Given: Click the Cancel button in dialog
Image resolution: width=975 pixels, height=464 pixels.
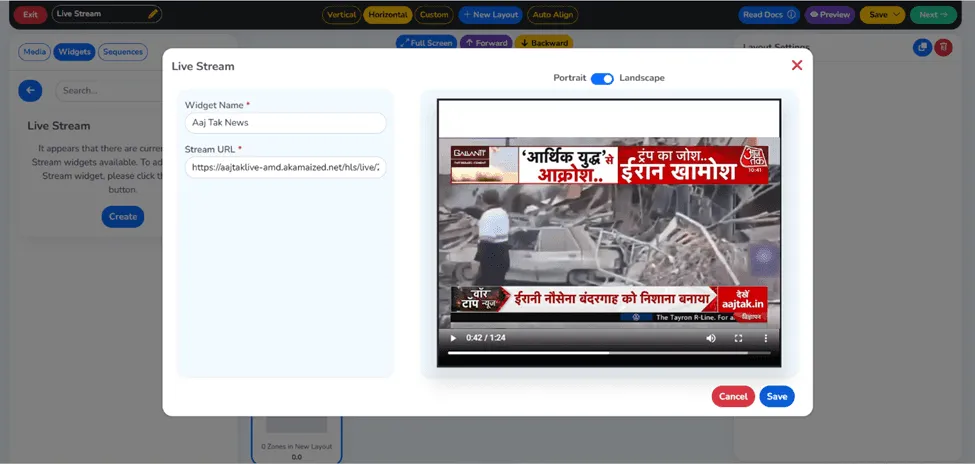Looking at the screenshot, I should [x=733, y=396].
